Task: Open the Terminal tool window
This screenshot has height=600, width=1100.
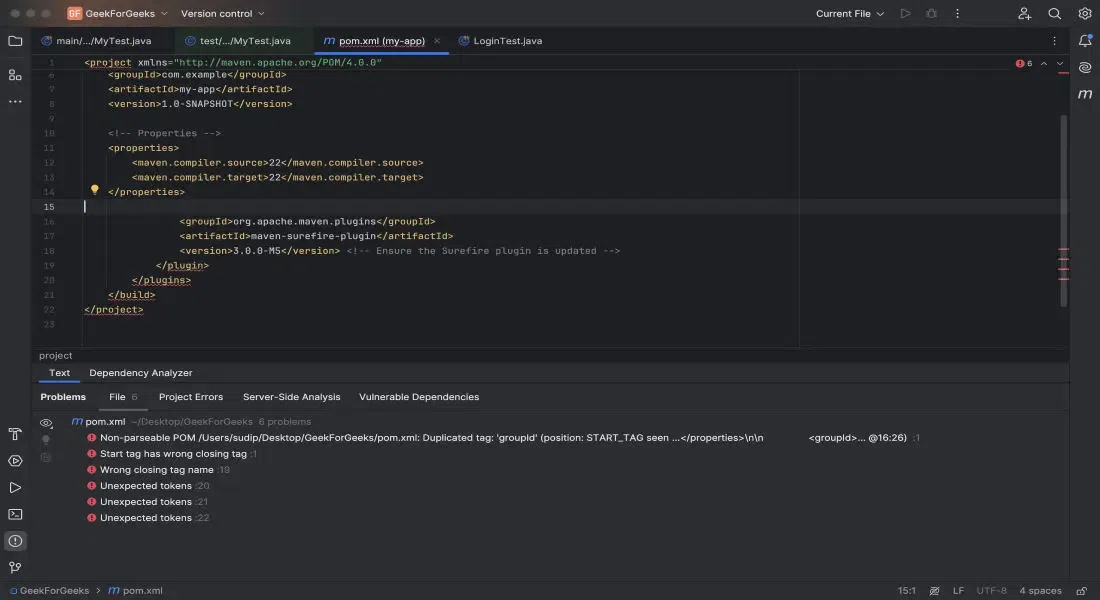Action: (15, 514)
